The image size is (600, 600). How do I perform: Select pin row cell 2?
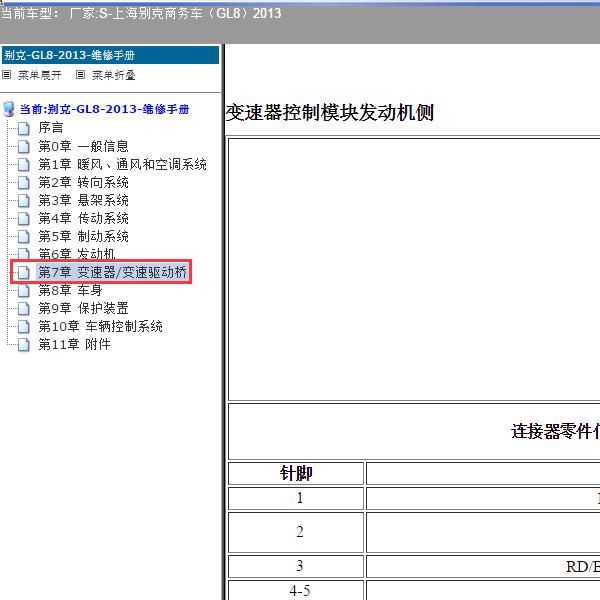pos(296,532)
